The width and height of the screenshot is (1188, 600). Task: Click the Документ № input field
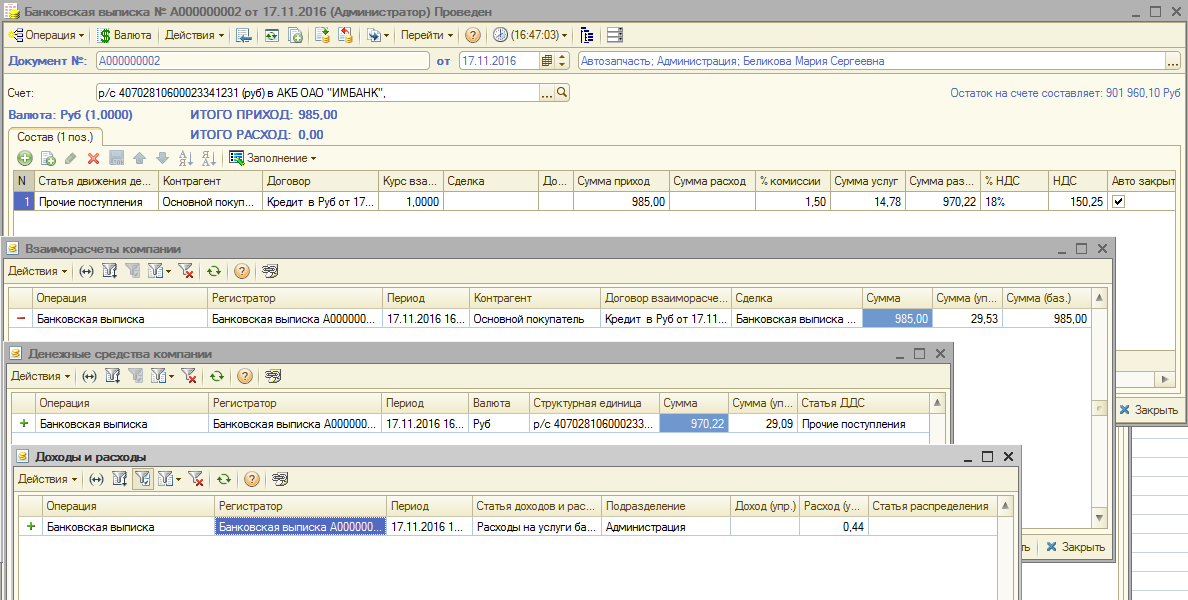(262, 61)
